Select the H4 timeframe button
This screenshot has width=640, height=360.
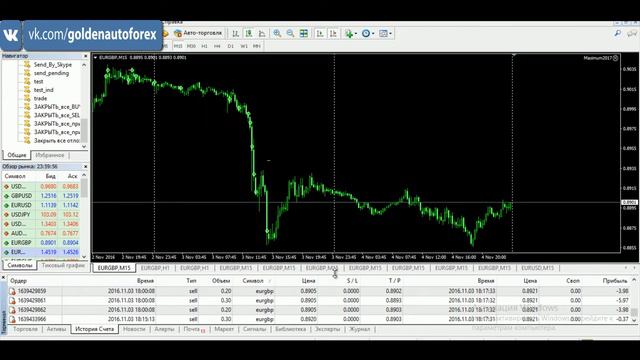click(x=218, y=46)
